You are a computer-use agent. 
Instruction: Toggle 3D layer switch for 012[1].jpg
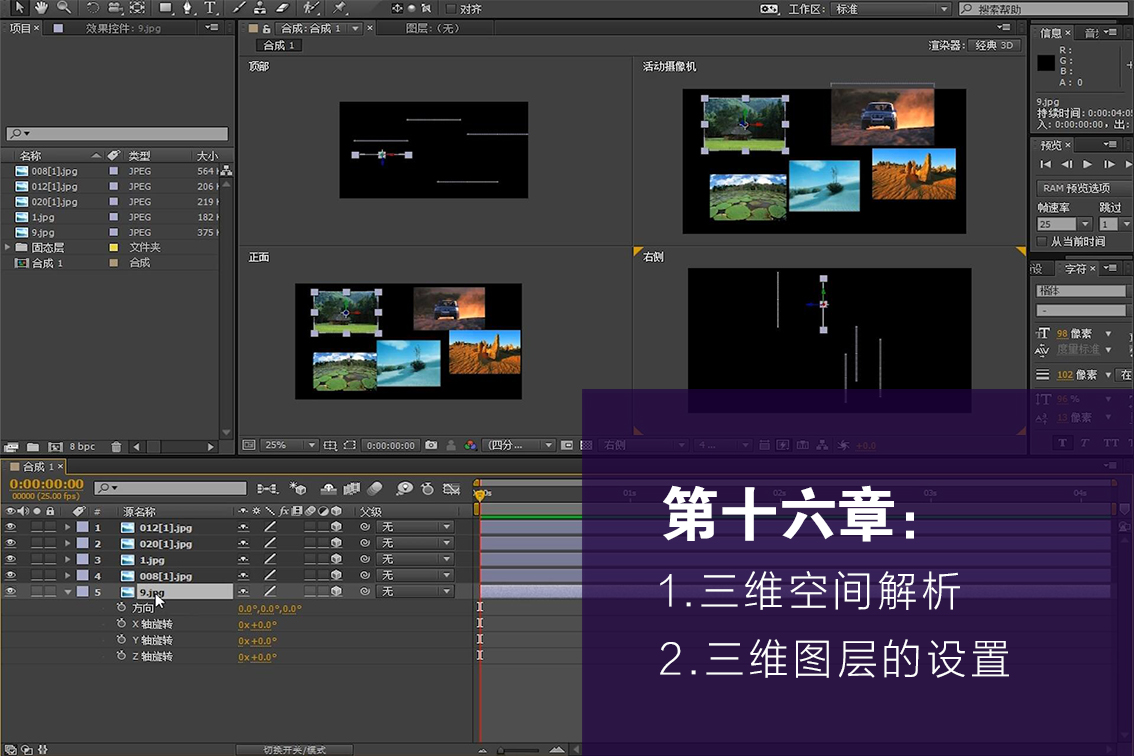(x=336, y=527)
